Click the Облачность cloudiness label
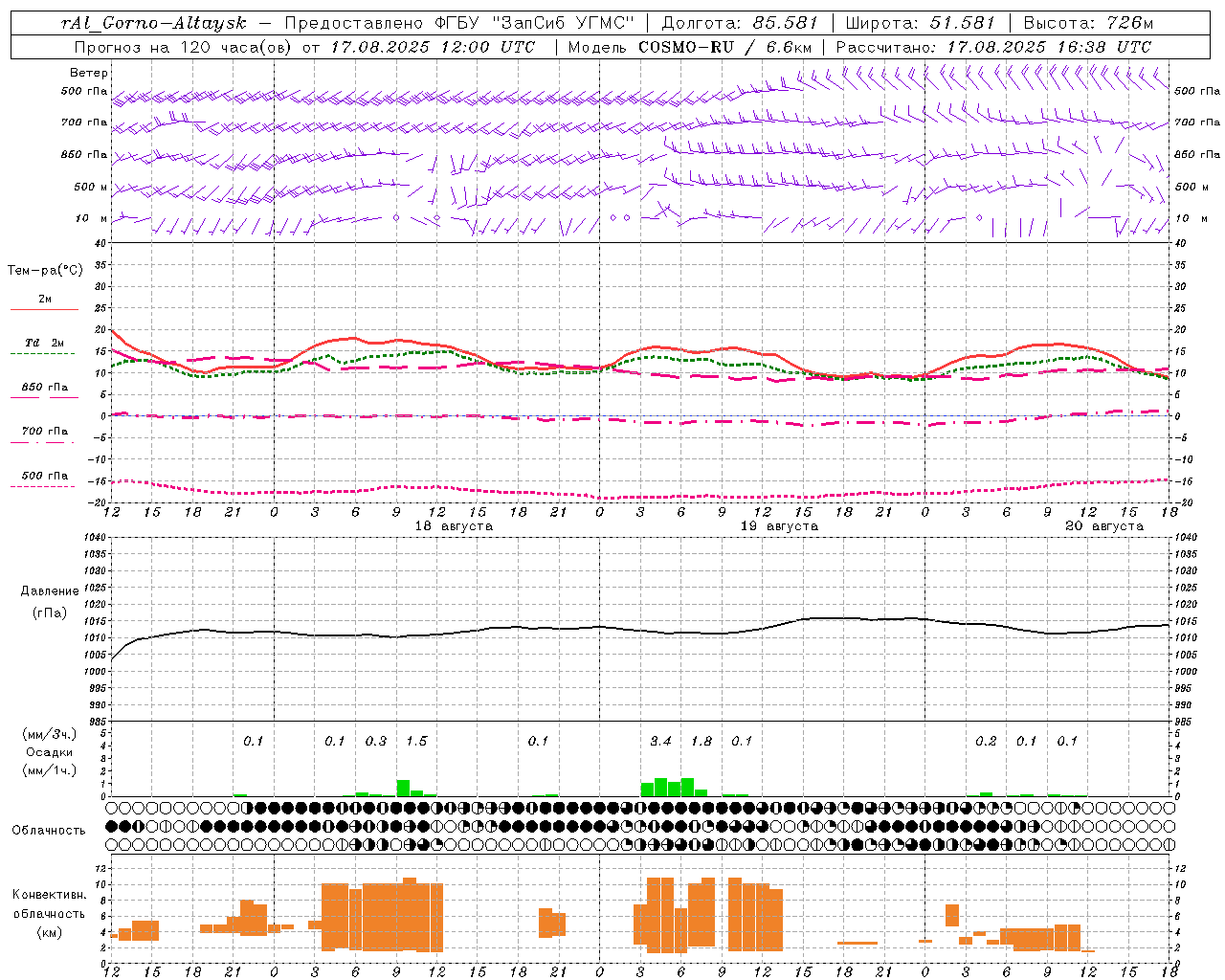The height and width of the screenshot is (980, 1225). click(49, 831)
